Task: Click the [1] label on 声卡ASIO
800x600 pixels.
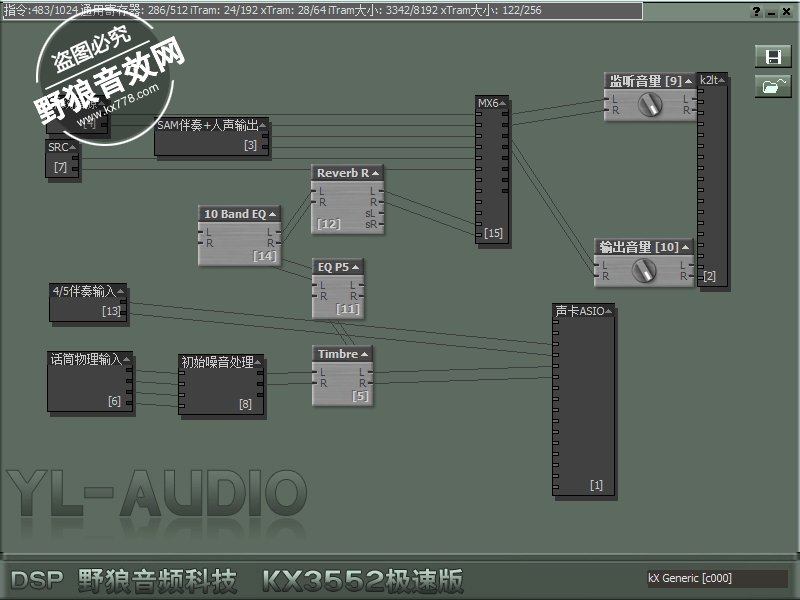Action: pyautogui.click(x=596, y=485)
